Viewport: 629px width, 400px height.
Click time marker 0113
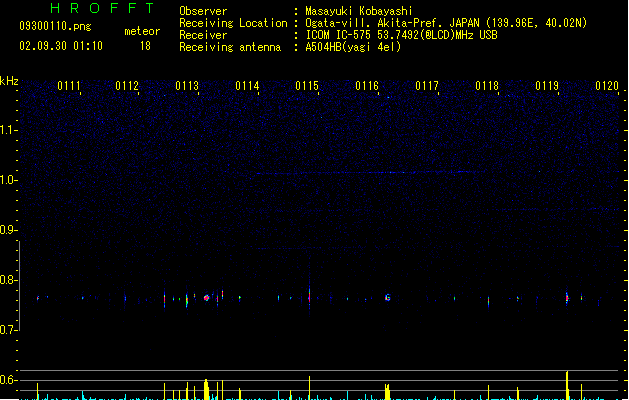pyautogui.click(x=187, y=86)
